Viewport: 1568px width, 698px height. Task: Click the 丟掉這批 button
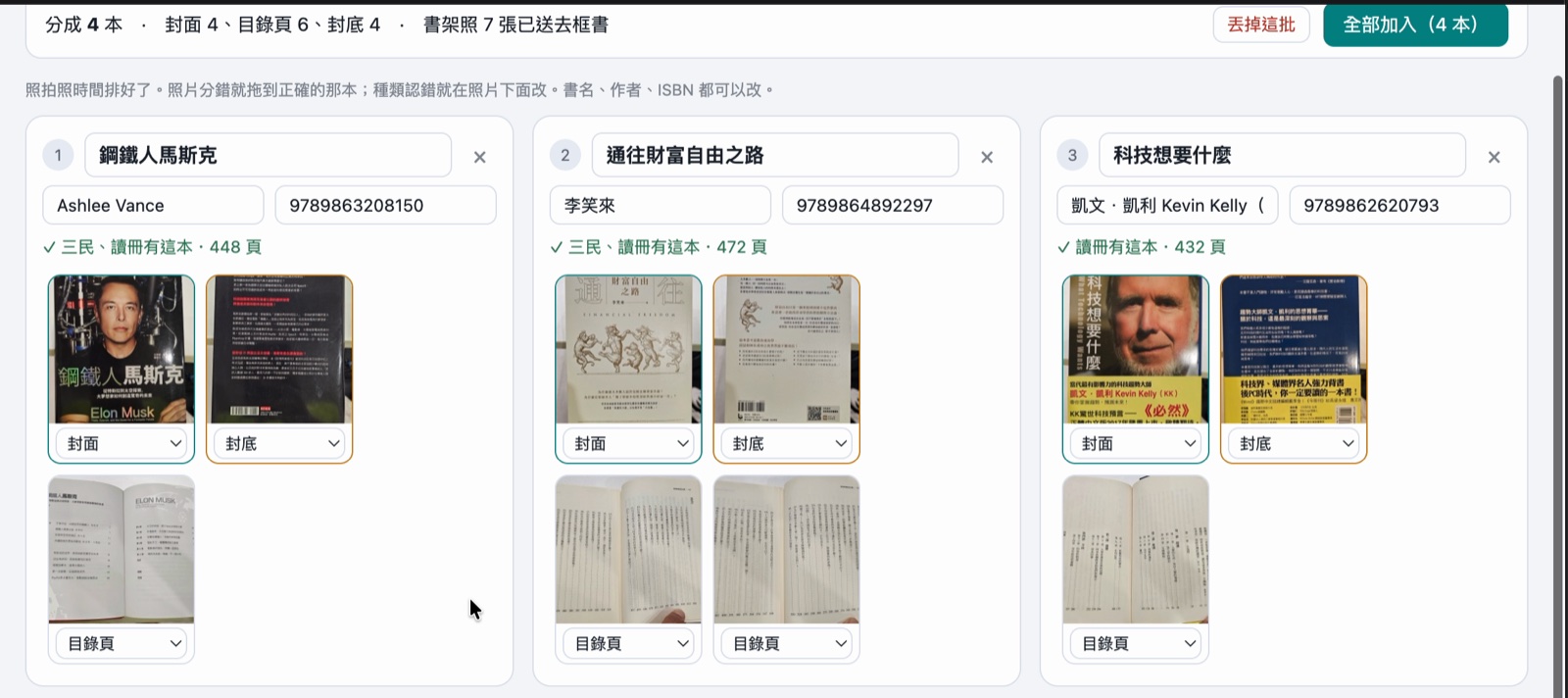(1261, 25)
